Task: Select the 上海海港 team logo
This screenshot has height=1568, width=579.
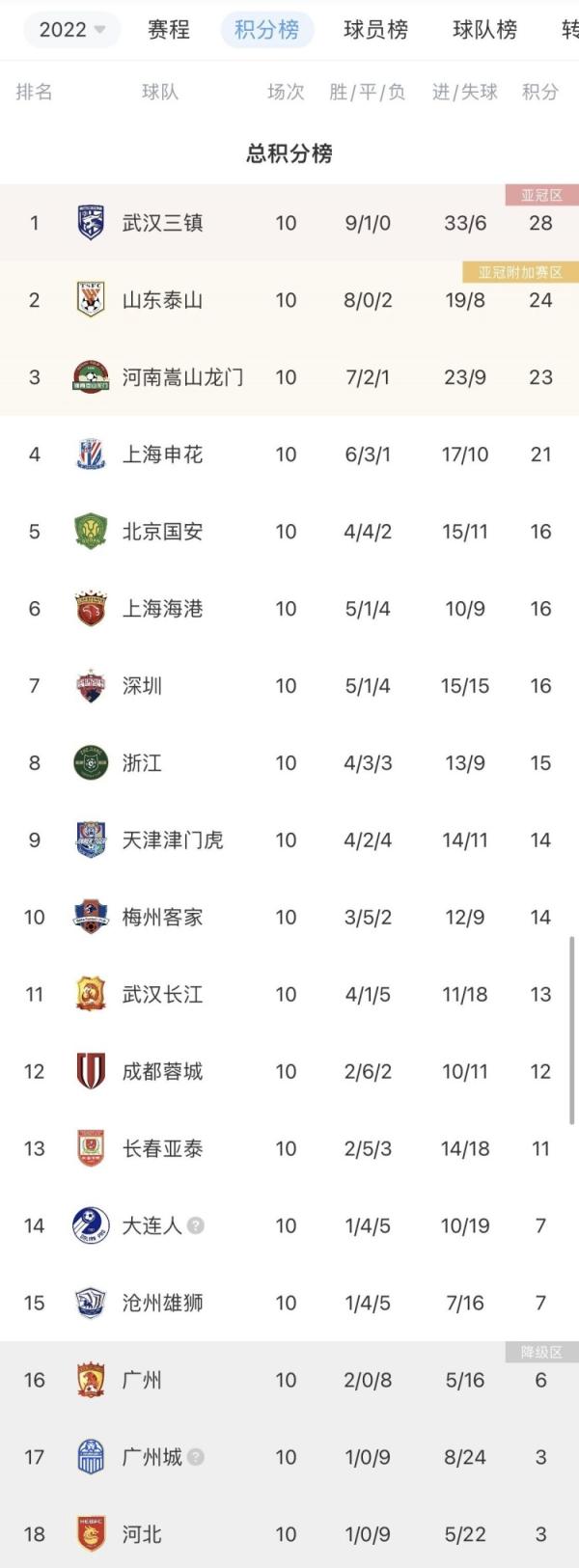Action: coord(91,609)
